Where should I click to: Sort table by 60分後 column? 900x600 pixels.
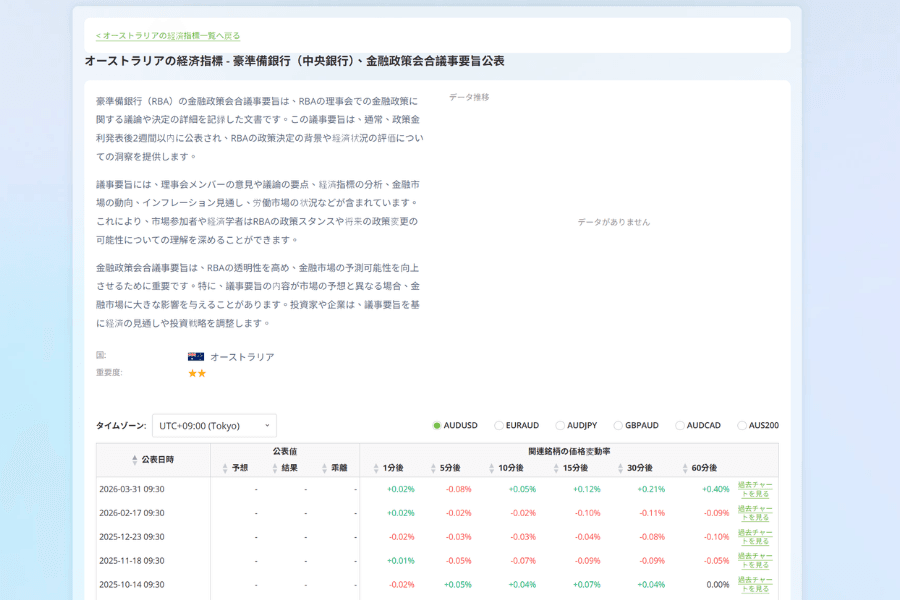699,468
